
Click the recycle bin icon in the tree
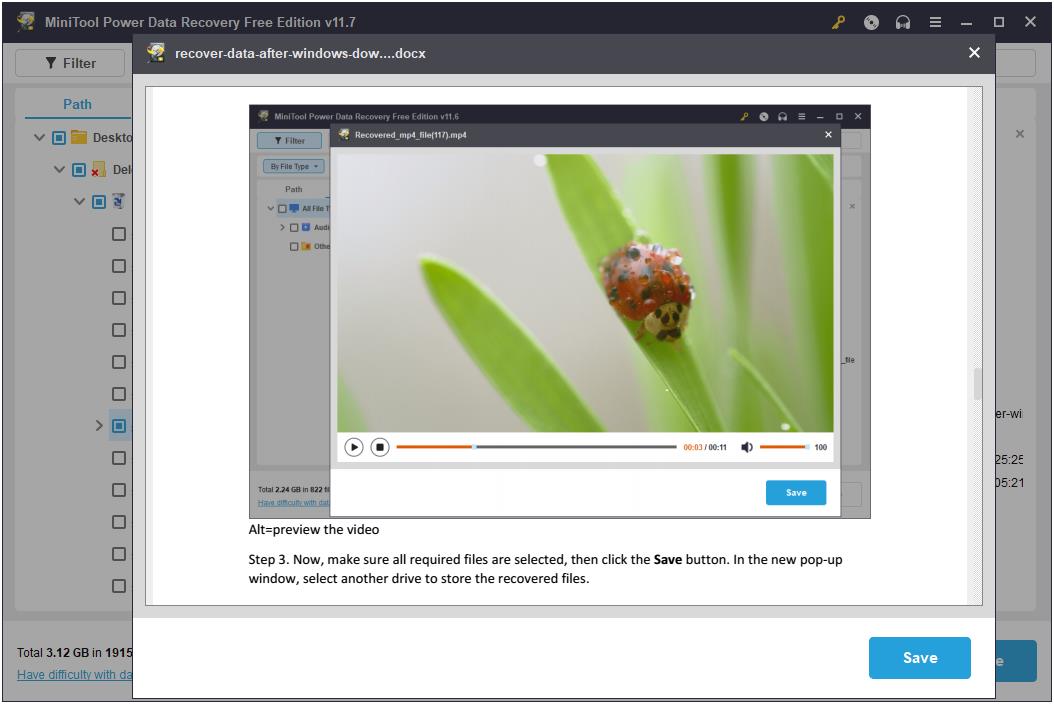point(118,201)
